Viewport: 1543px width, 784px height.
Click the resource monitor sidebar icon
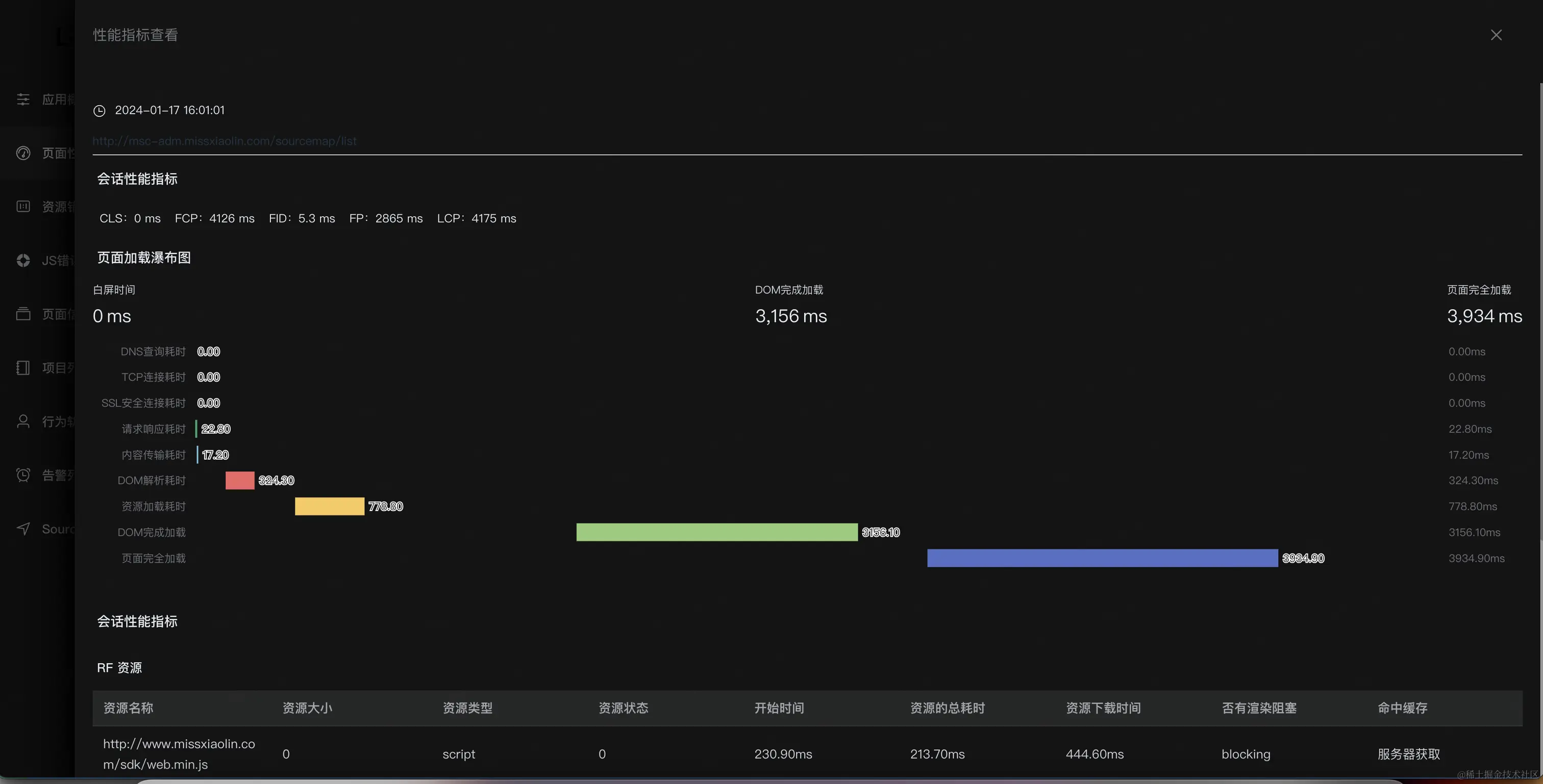23,207
